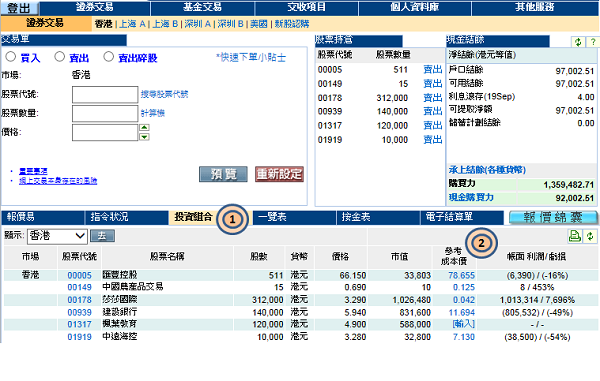
Task: Open the help question mark icon
Action: [592, 42]
